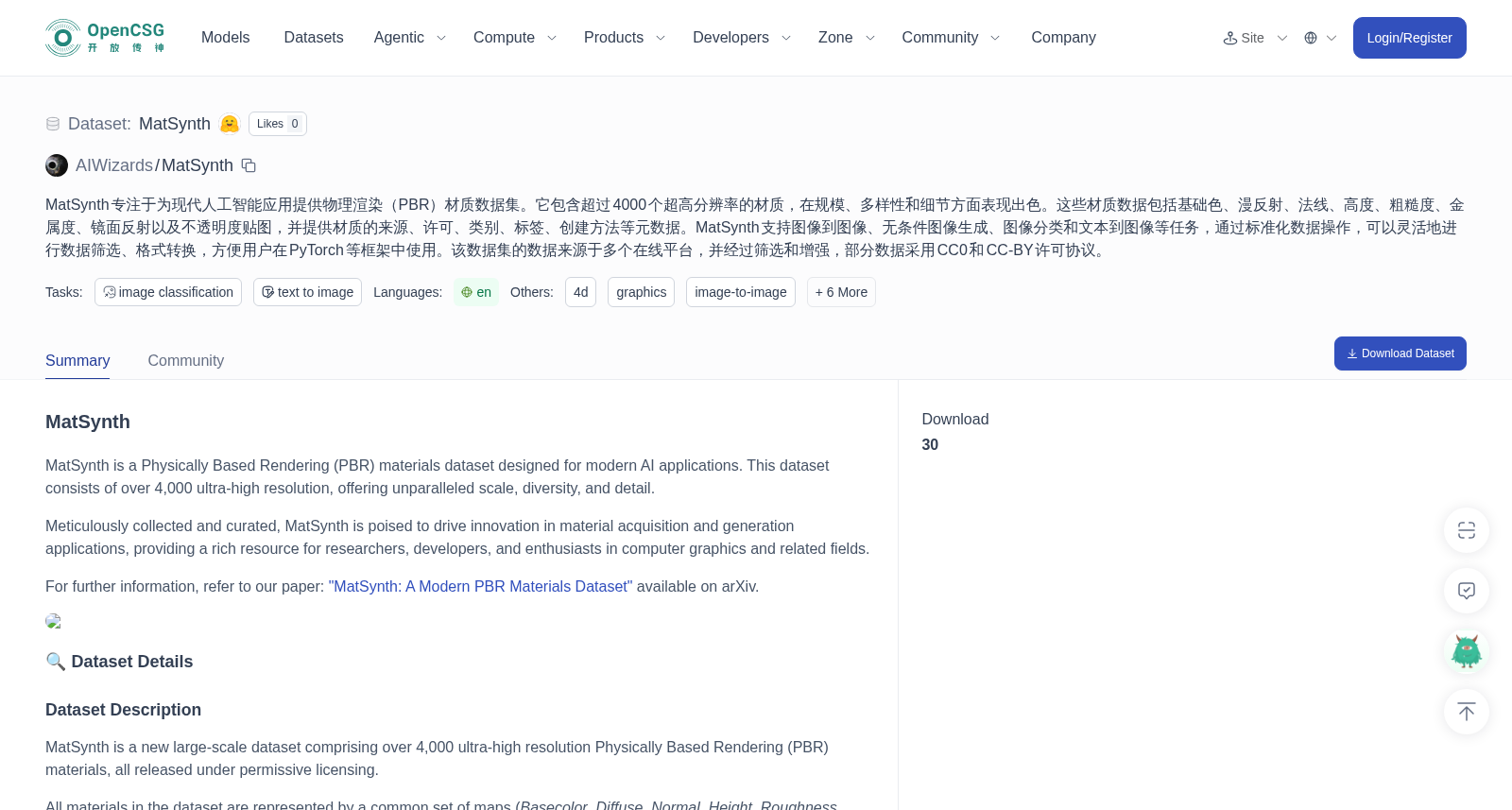Click the Login/Register button
Screen dimensions: 1512x810
click(x=1409, y=38)
